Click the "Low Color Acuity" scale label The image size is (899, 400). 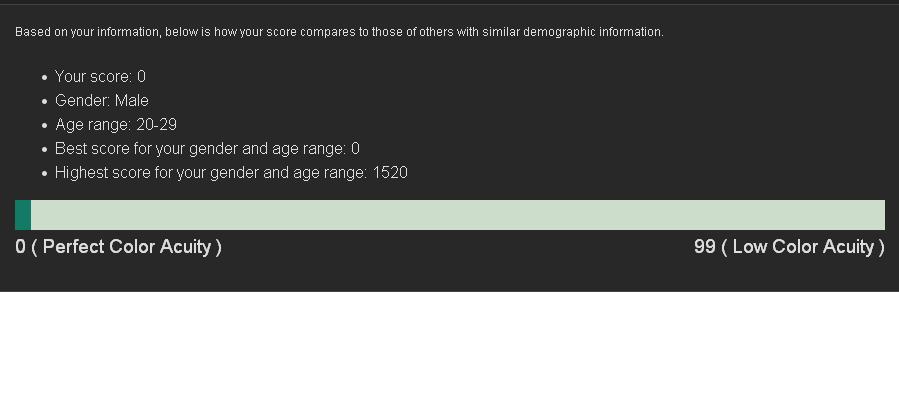[x=808, y=247]
